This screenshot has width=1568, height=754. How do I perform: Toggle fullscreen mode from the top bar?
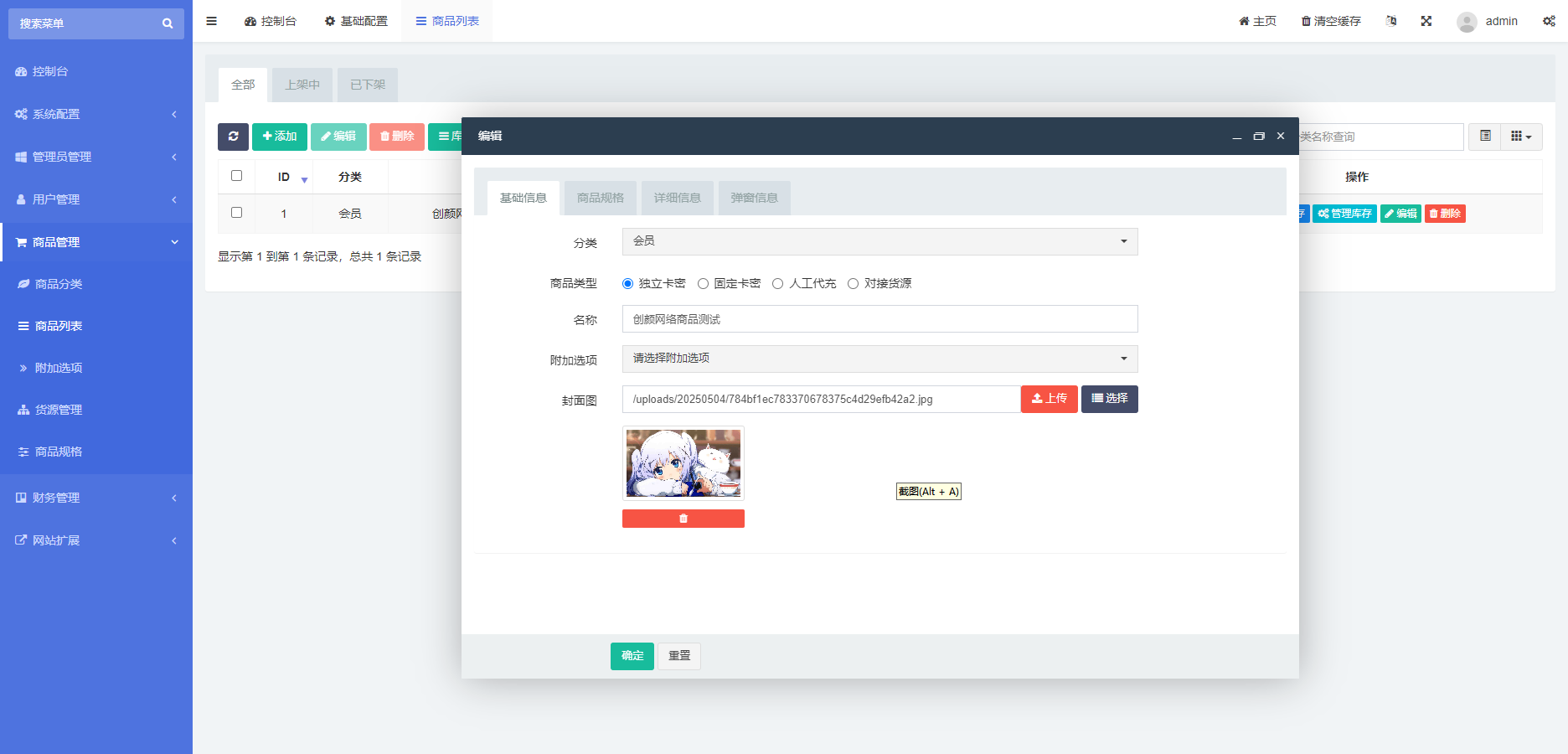click(x=1426, y=20)
